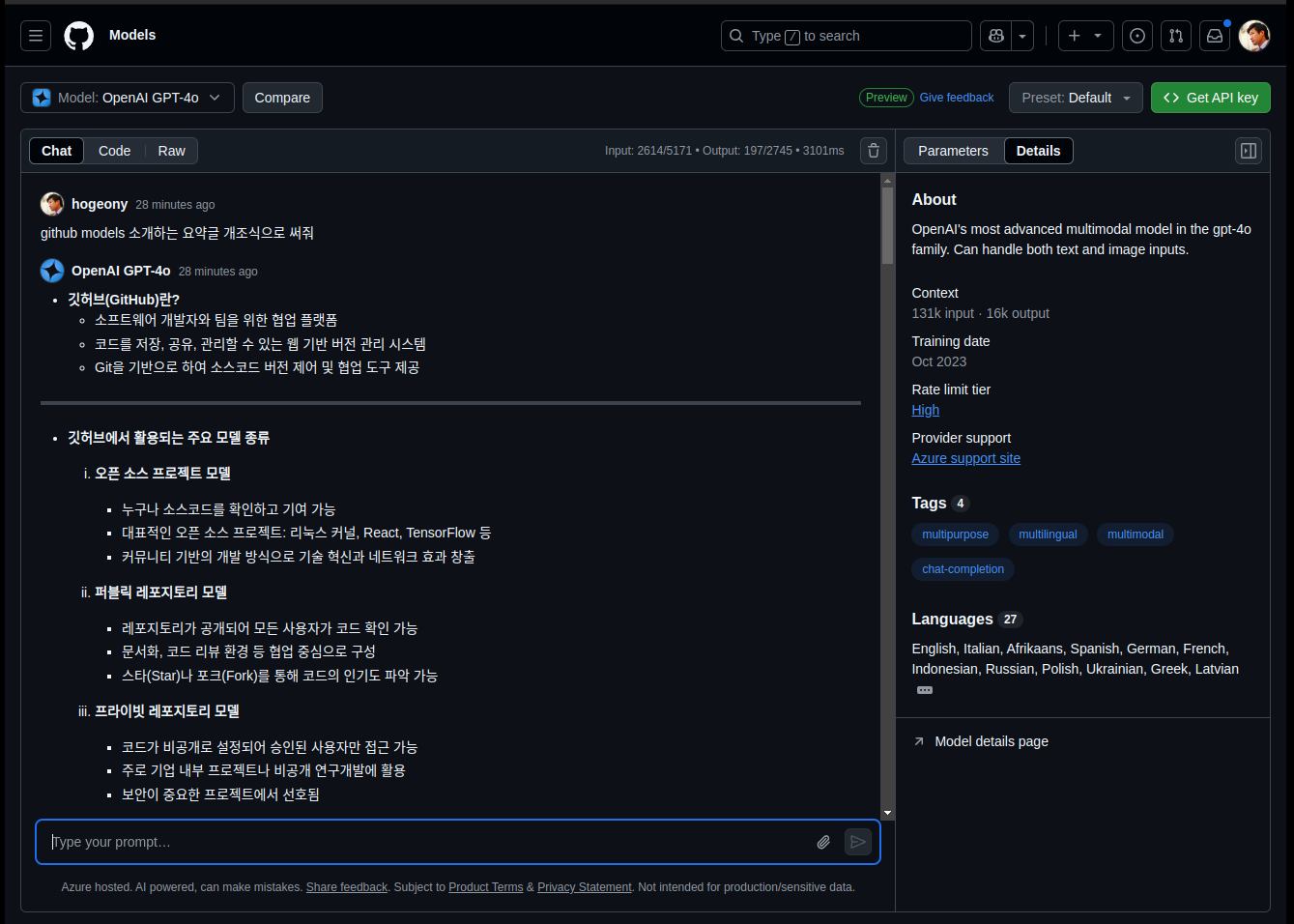Open the create new plus menu

click(1085, 36)
